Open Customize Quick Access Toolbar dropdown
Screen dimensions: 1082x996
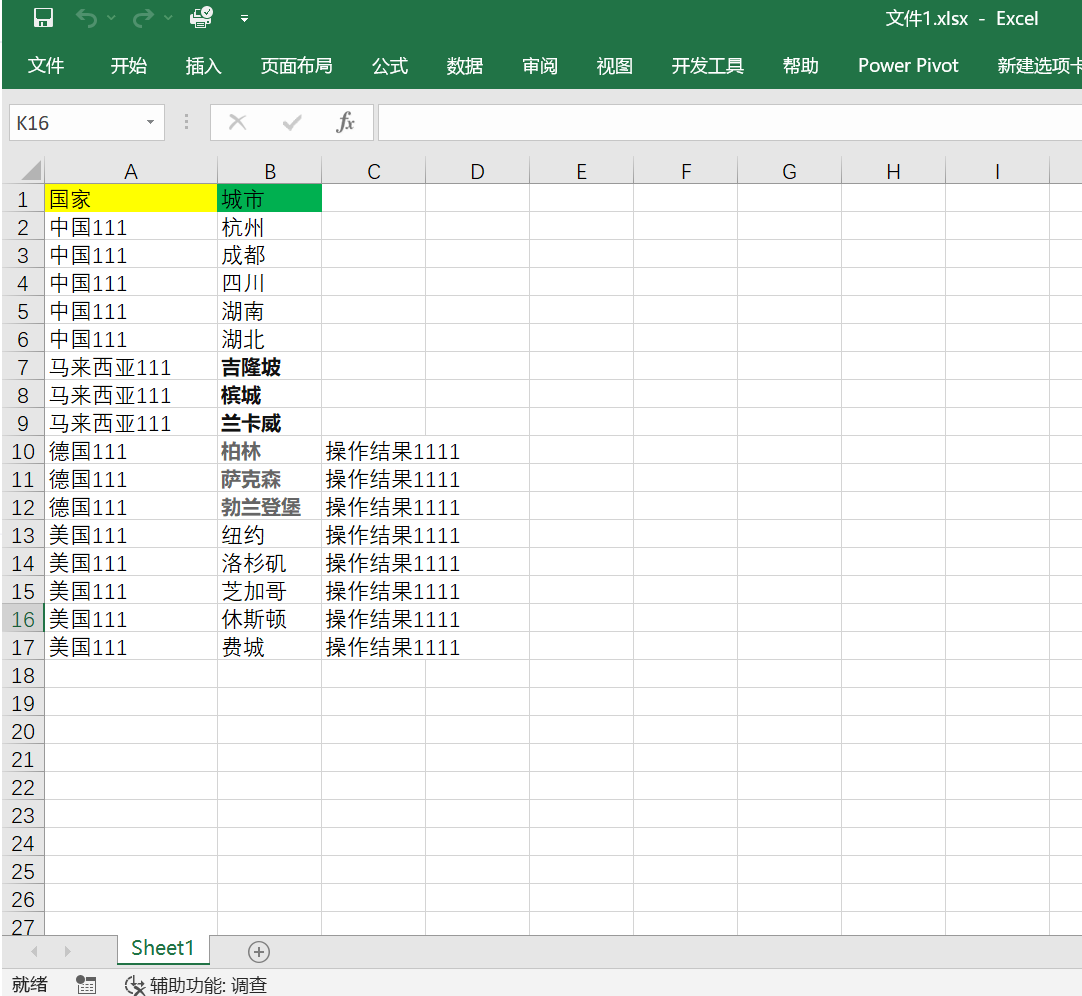click(x=245, y=18)
